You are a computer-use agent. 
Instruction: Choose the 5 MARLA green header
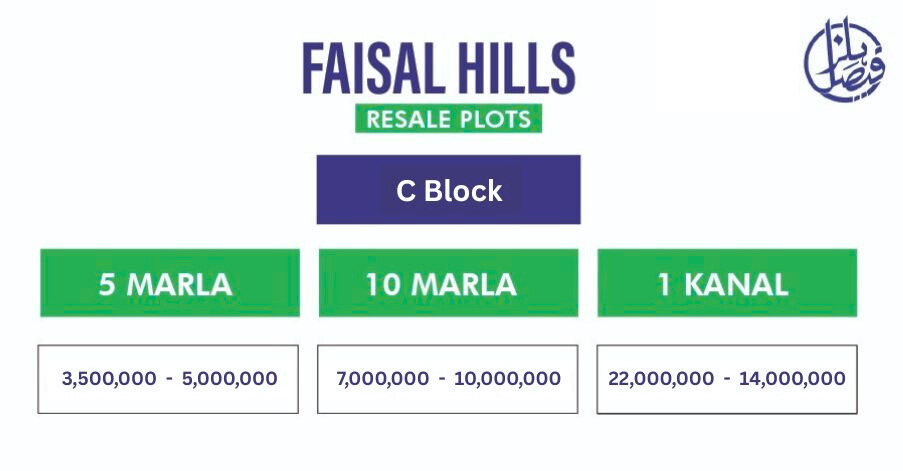pyautogui.click(x=169, y=284)
